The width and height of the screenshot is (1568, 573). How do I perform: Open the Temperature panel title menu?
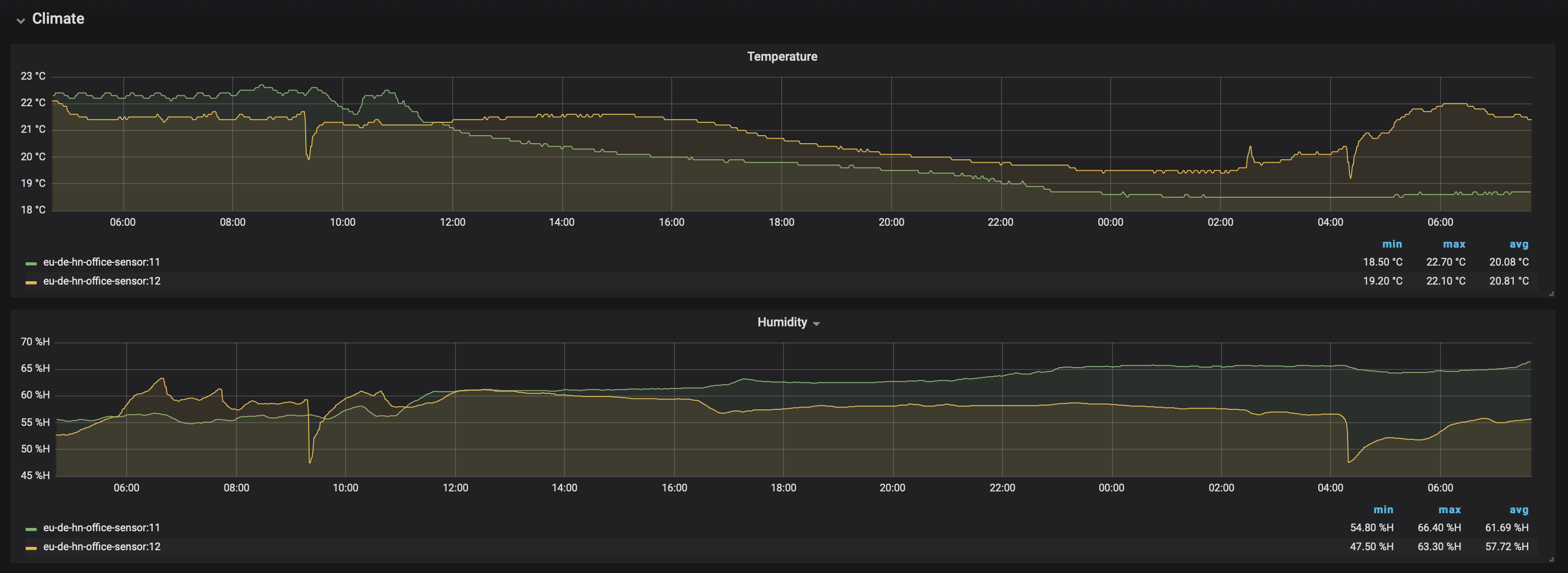pos(782,56)
